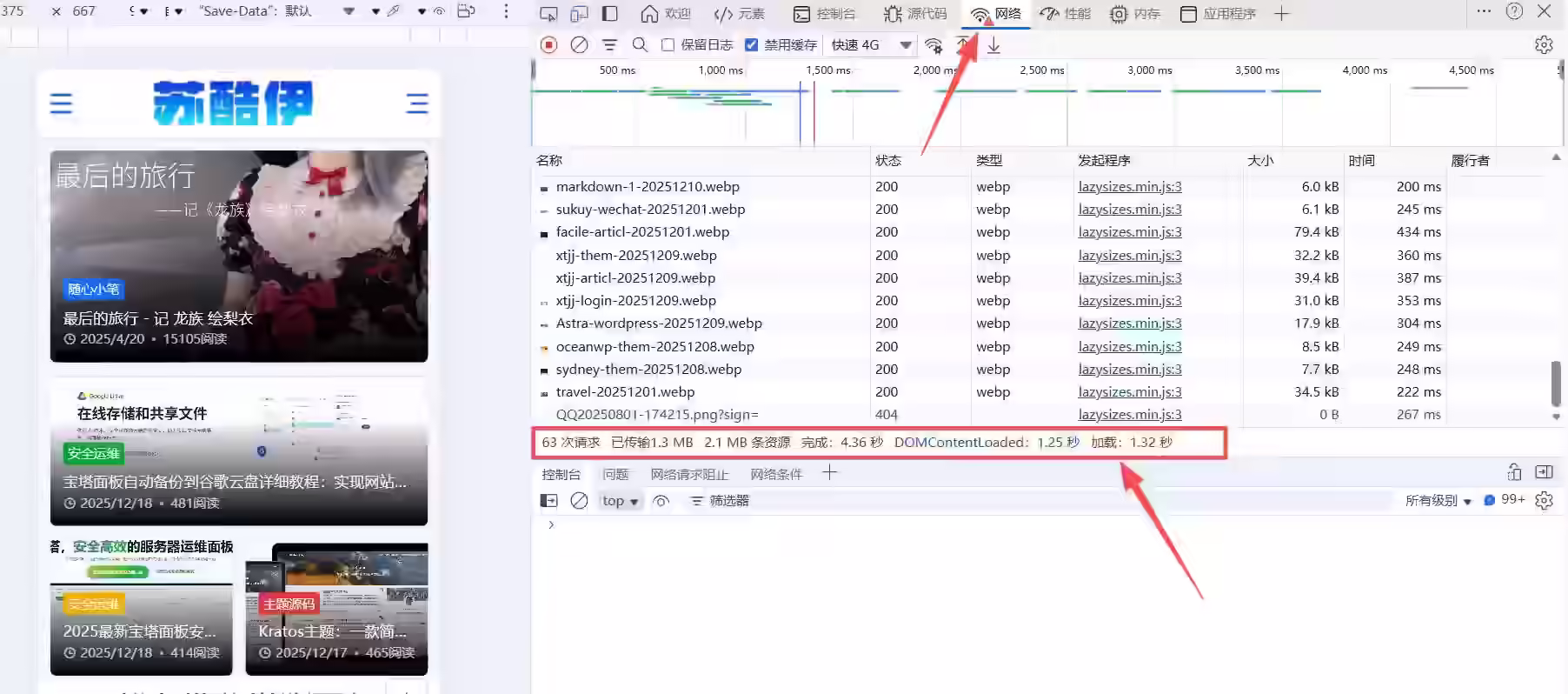Open network conditions wifi-gear icon

coord(933,45)
